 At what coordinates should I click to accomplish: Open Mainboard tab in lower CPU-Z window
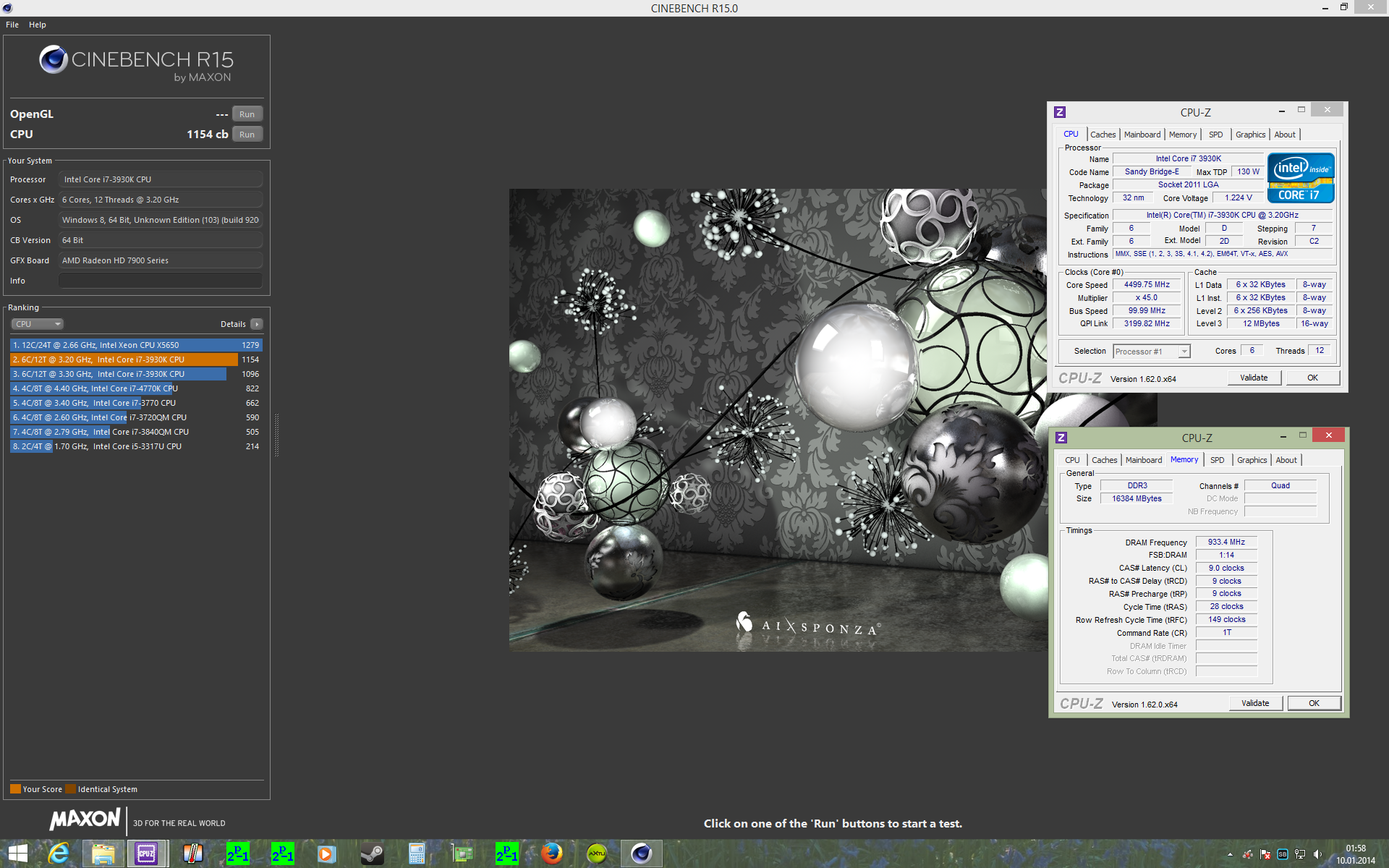point(1144,460)
